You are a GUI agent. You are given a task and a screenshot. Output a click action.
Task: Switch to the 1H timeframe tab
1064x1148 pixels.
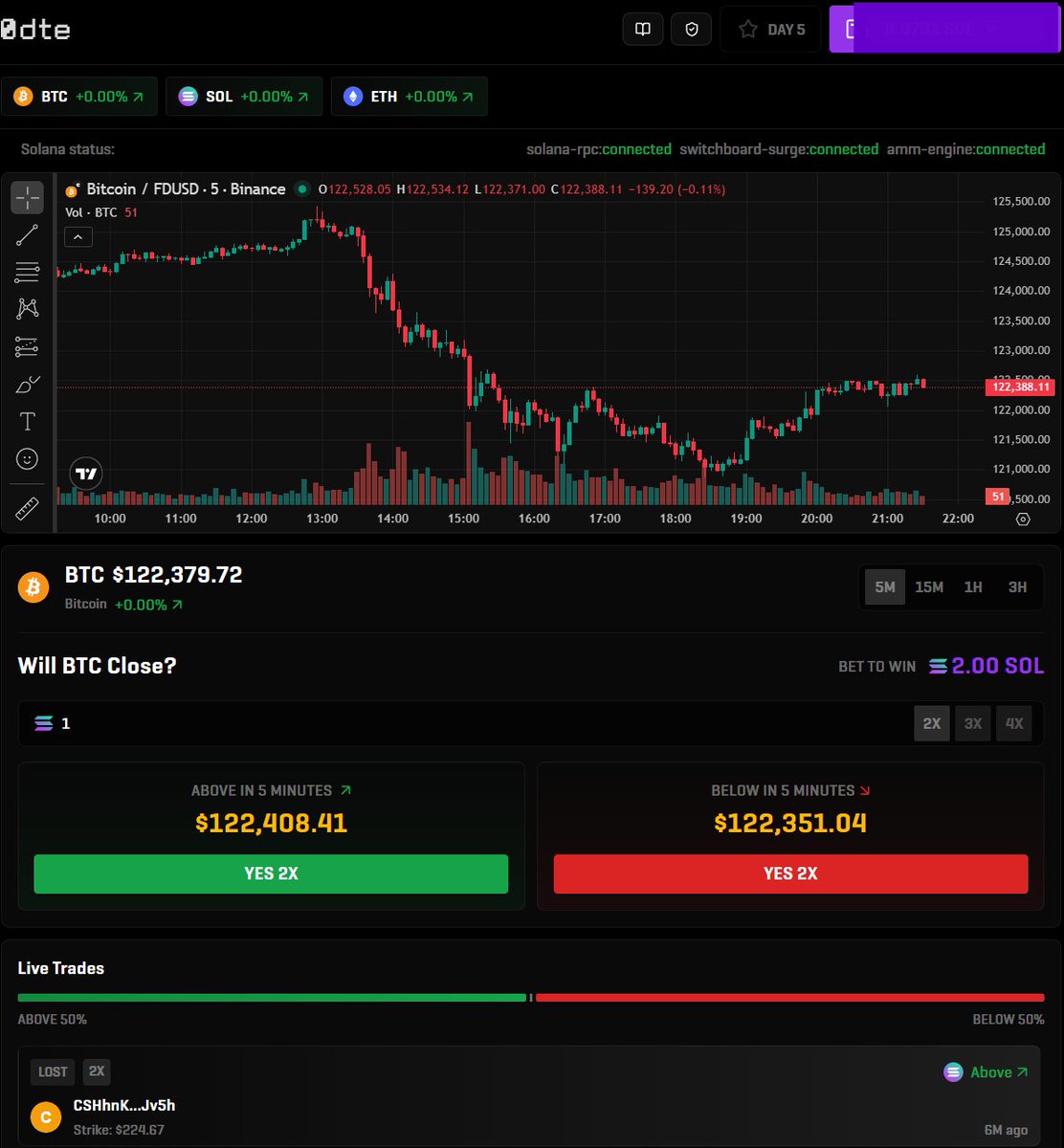[973, 586]
